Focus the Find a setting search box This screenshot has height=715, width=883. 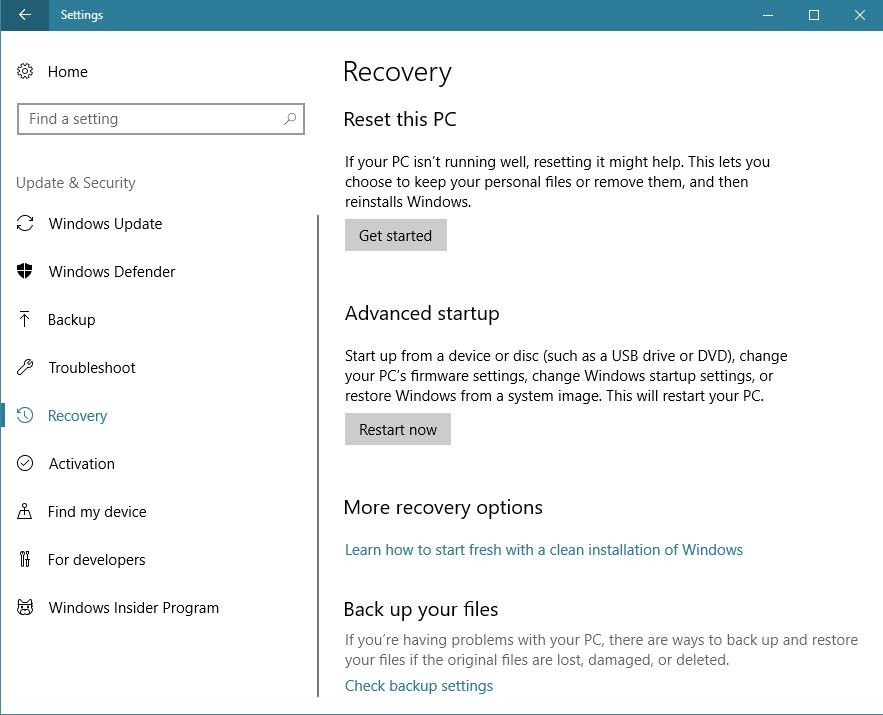(x=150, y=119)
